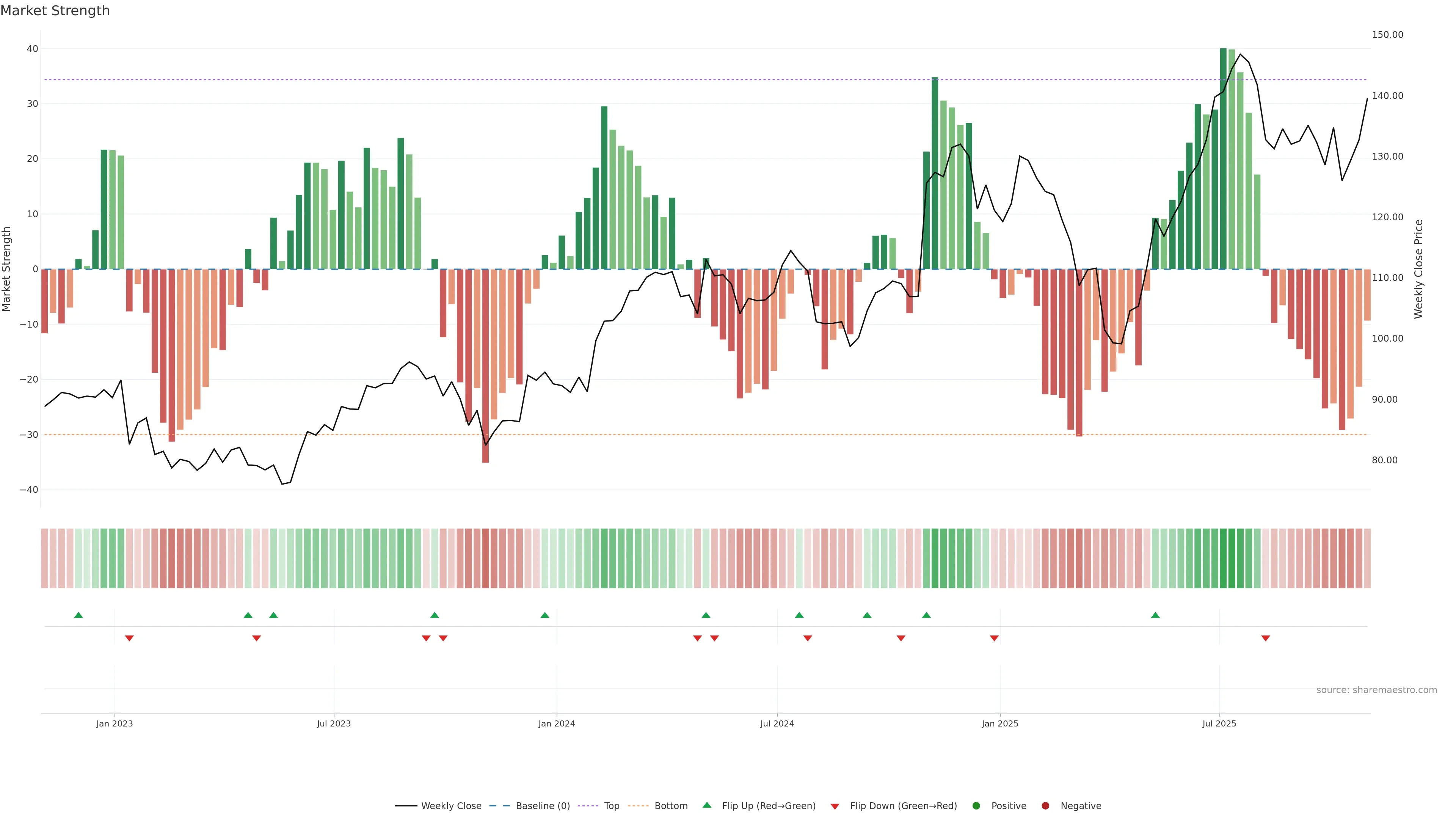Click the dark red Negative circle legend icon
This screenshot has width=1456, height=819.
tap(1045, 805)
